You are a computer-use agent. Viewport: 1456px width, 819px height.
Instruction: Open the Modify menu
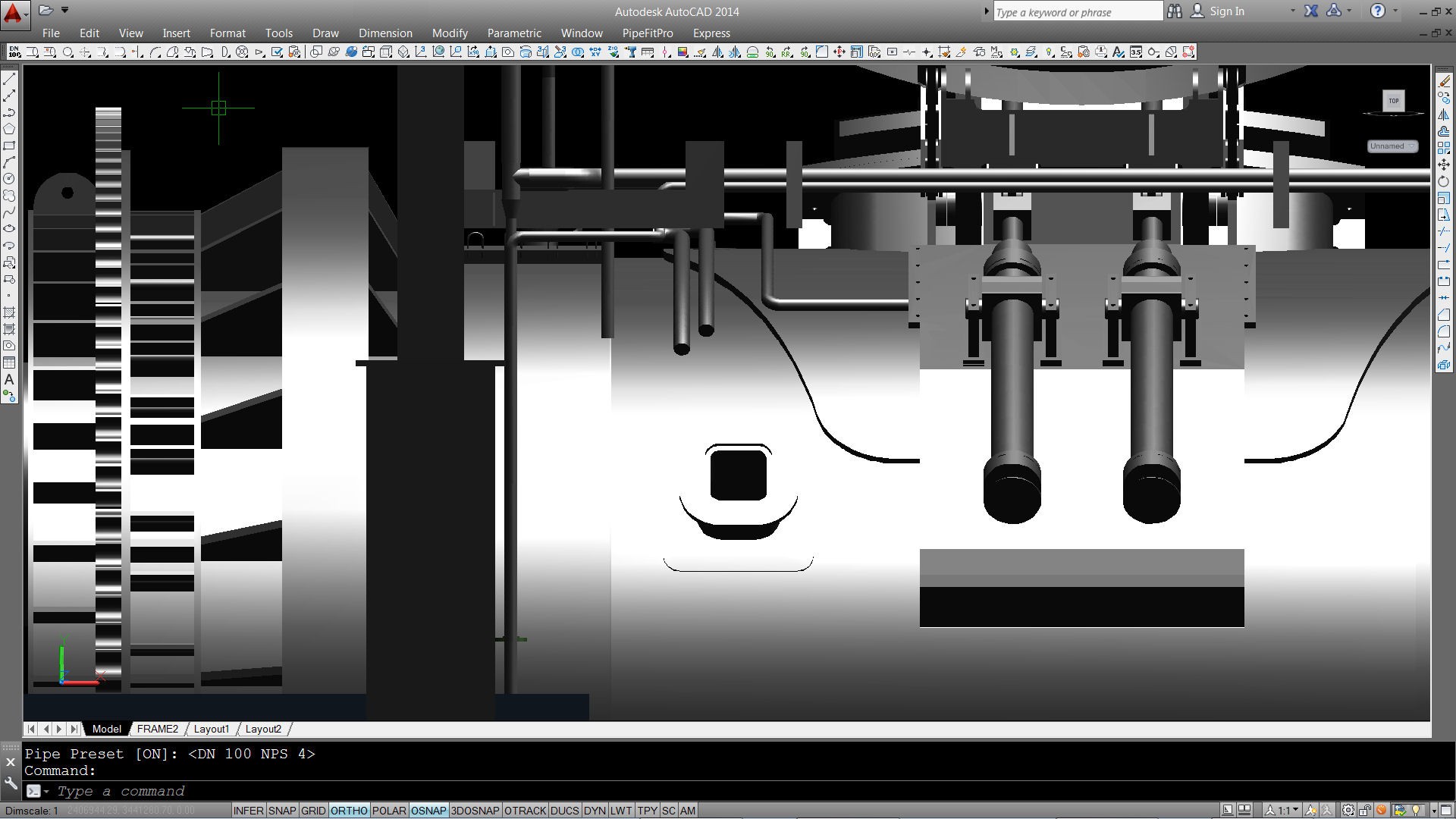(x=450, y=33)
